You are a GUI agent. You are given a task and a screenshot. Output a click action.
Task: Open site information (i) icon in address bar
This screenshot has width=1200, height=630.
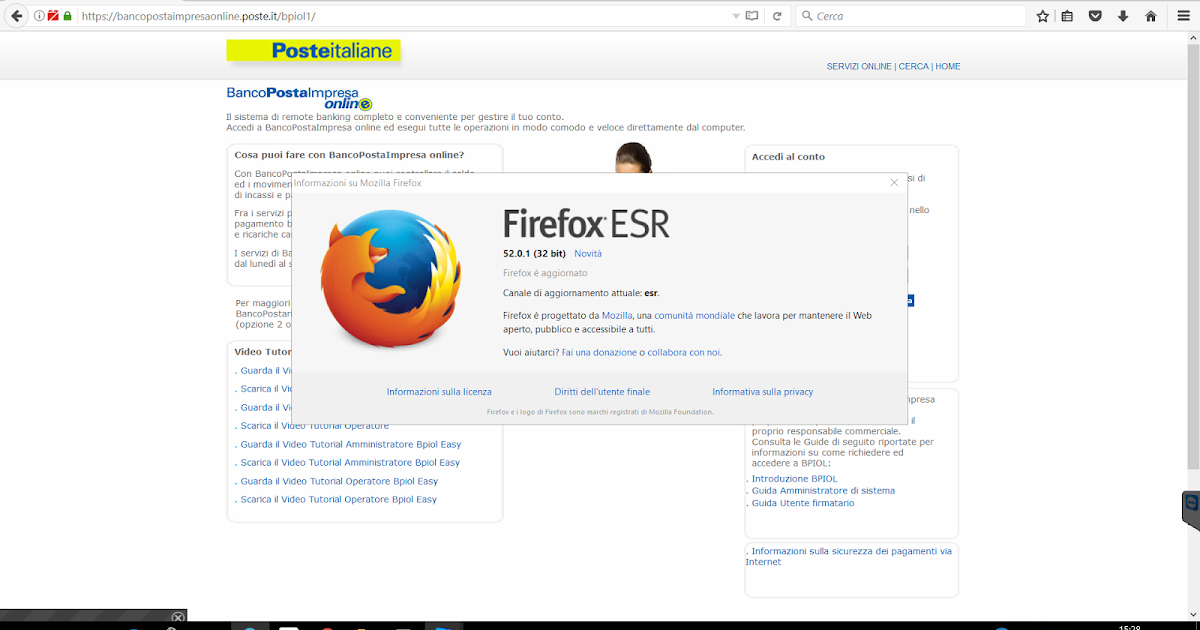coord(39,16)
